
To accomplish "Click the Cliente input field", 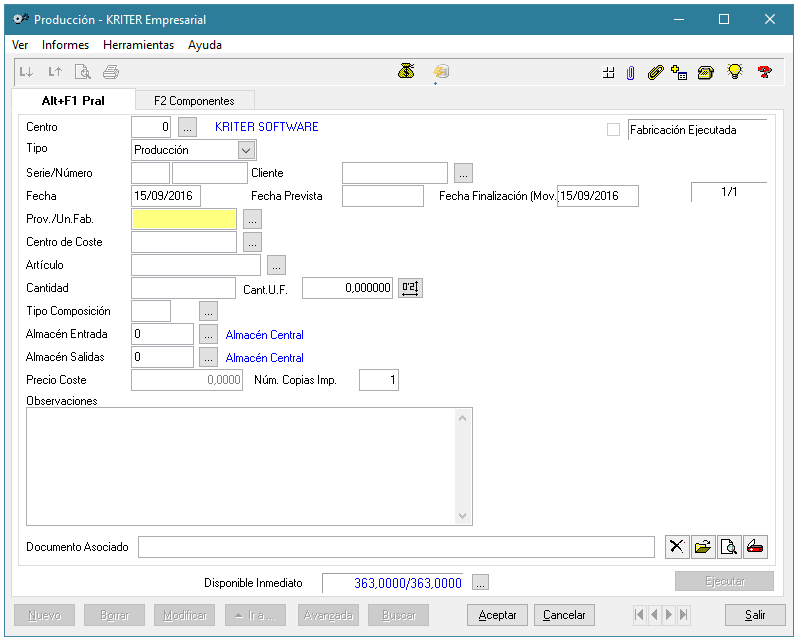I will (x=395, y=173).
